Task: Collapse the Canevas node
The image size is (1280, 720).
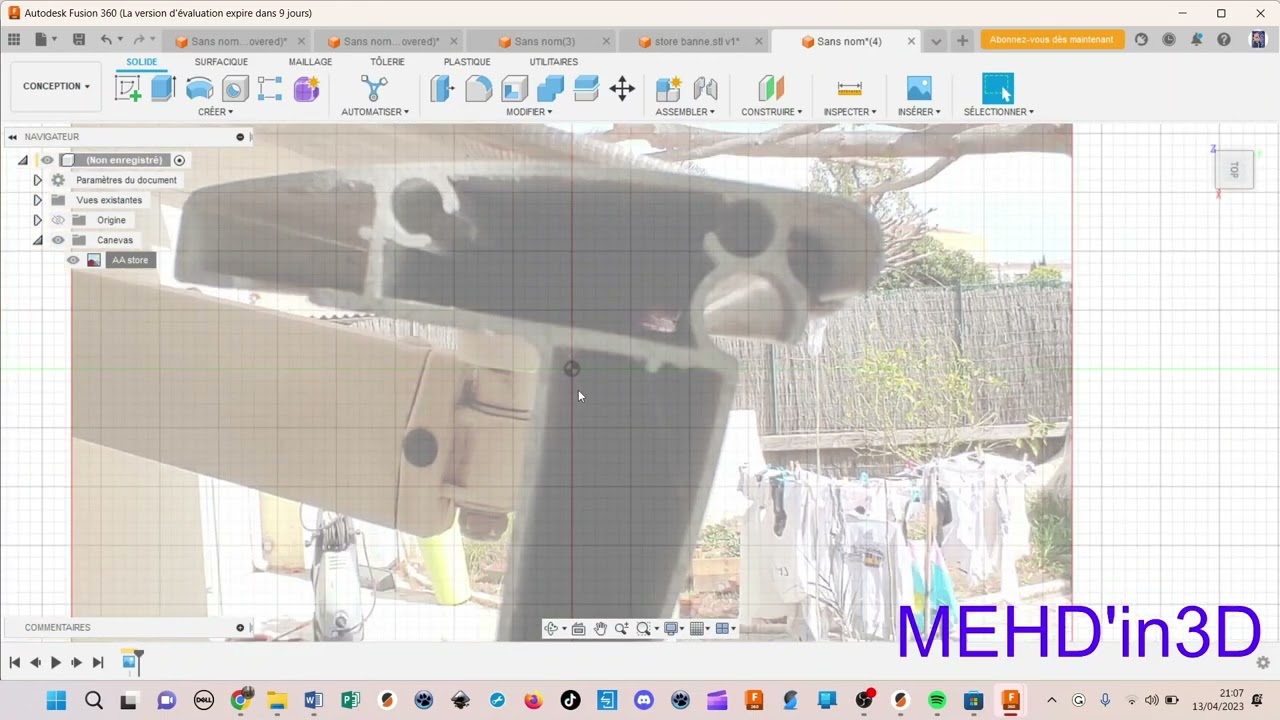Action: click(37, 240)
